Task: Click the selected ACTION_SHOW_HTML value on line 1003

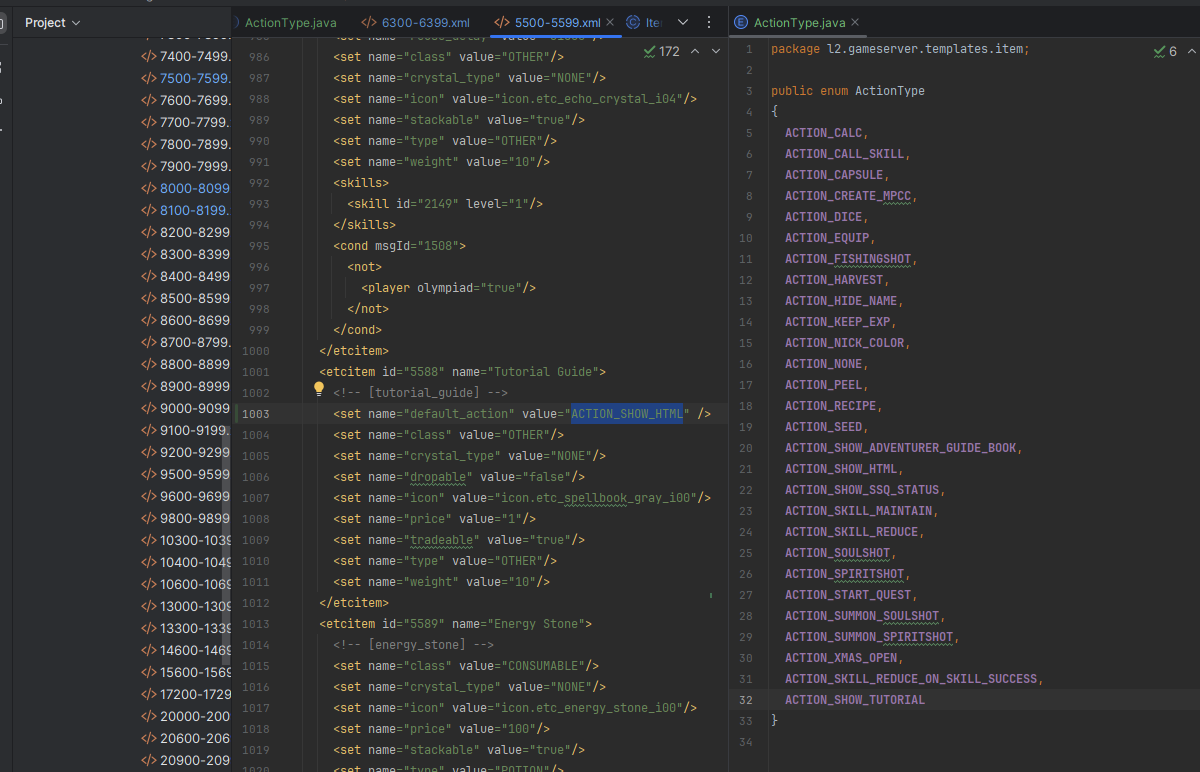Action: [627, 413]
